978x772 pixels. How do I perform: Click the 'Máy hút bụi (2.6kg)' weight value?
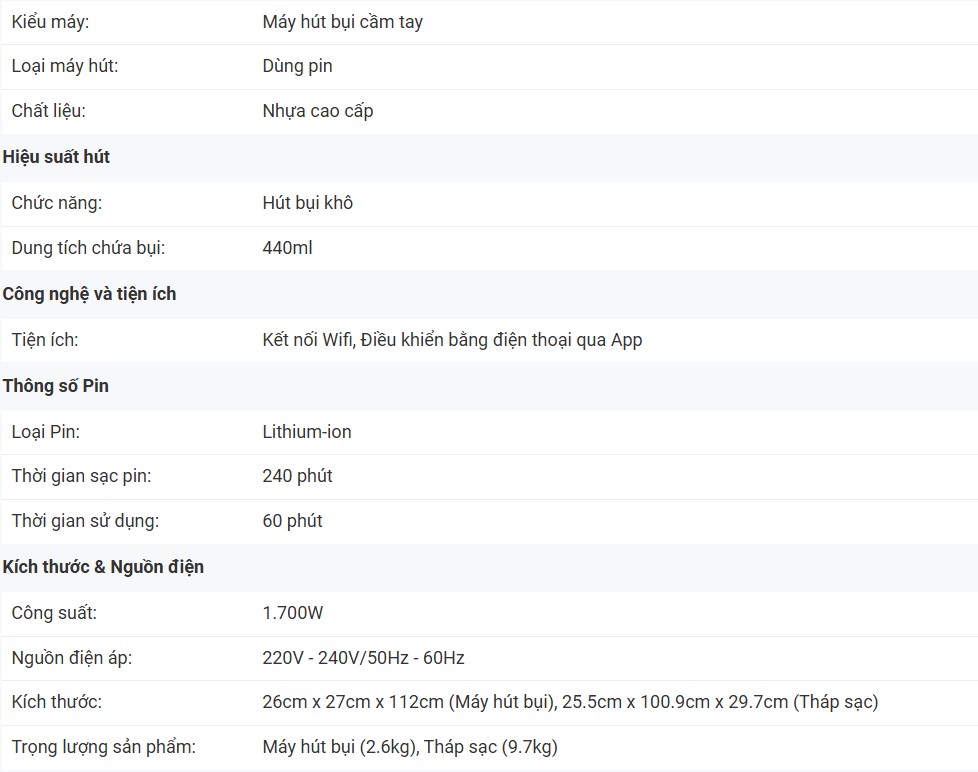click(338, 747)
